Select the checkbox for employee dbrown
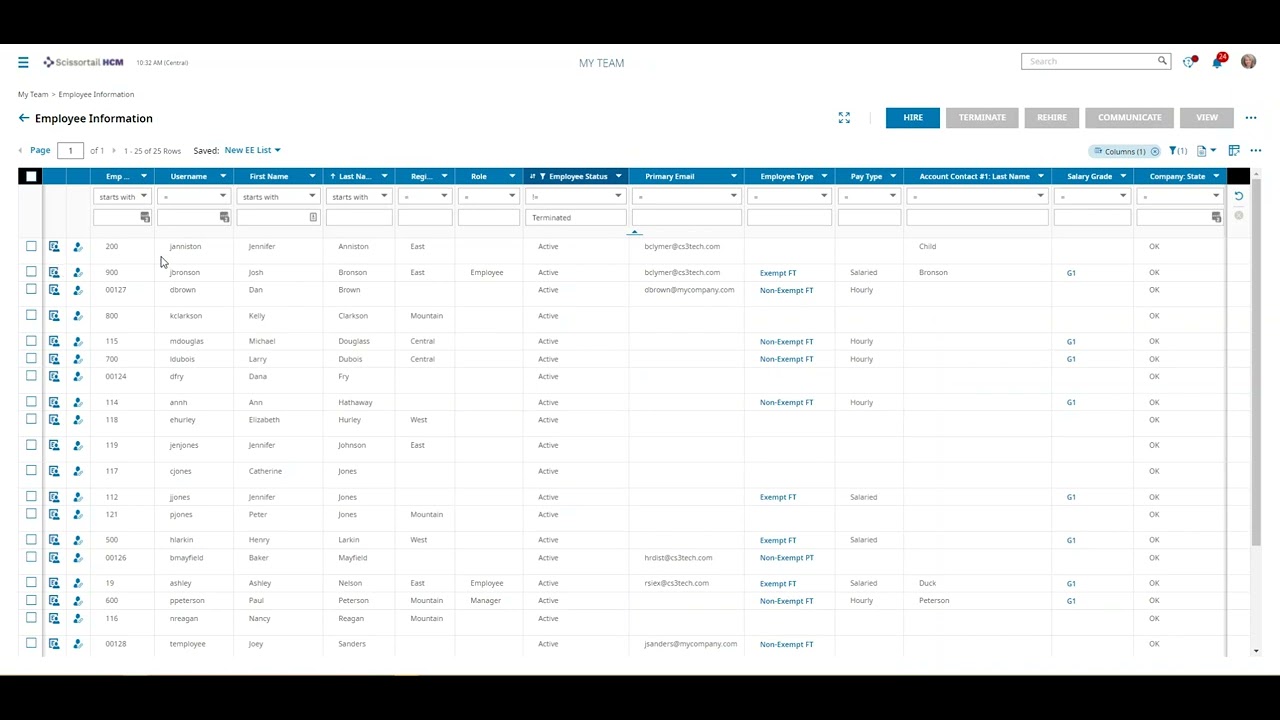Viewport: 1280px width, 720px height. tap(31, 290)
